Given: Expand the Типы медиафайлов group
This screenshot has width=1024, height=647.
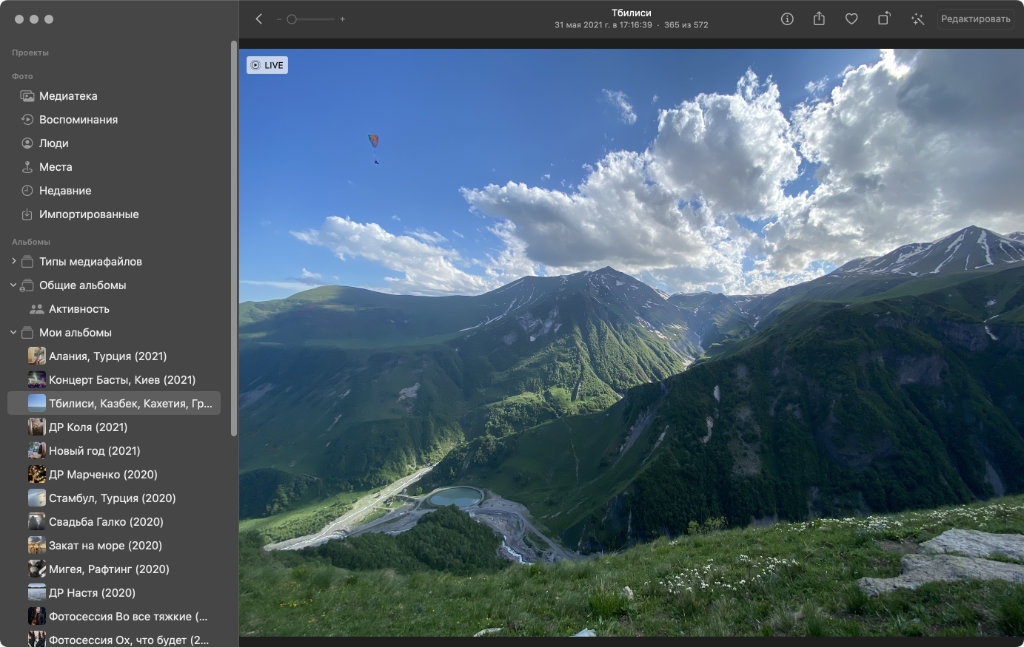Looking at the screenshot, I should [13, 262].
